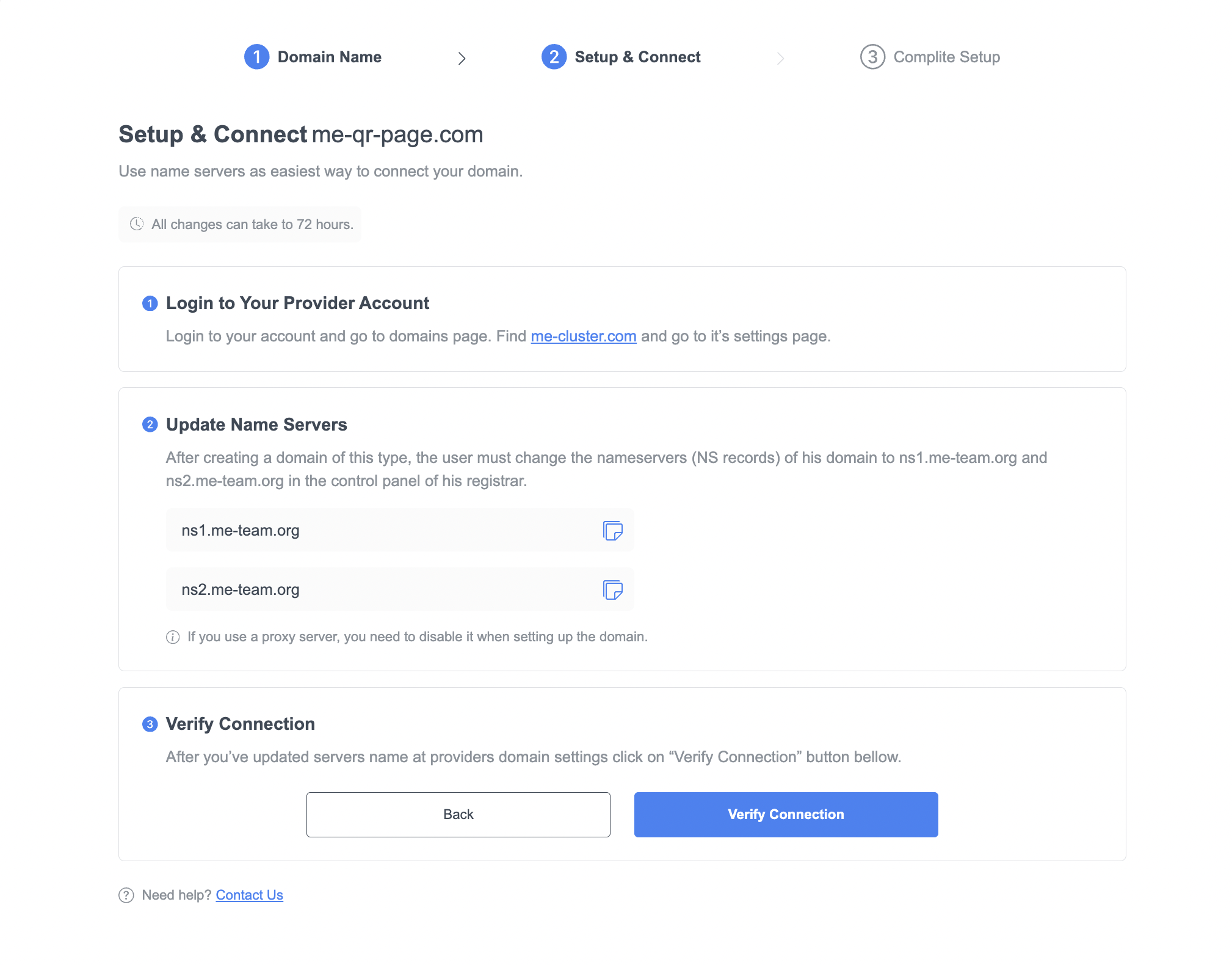Select the Setup & Connect step

(637, 57)
